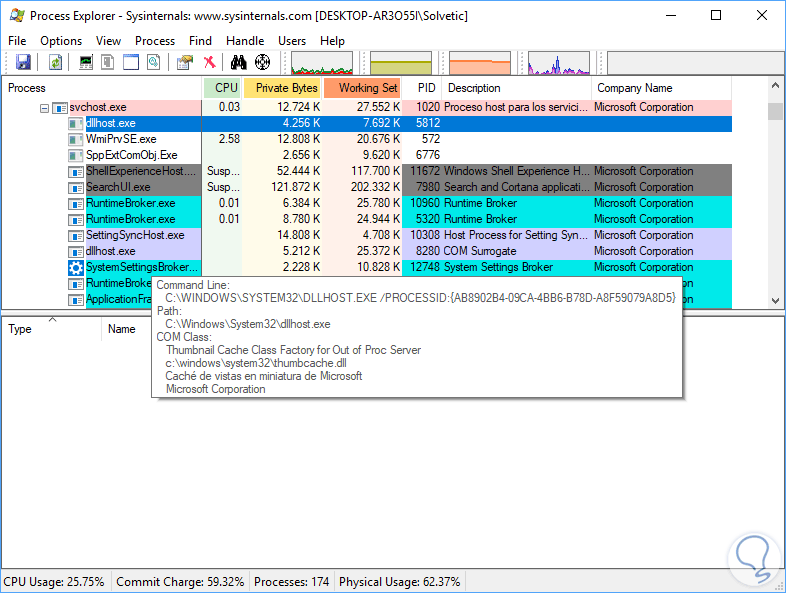The image size is (786, 593).
Task: Click the binoculars Find Handle icon
Action: tap(239, 63)
